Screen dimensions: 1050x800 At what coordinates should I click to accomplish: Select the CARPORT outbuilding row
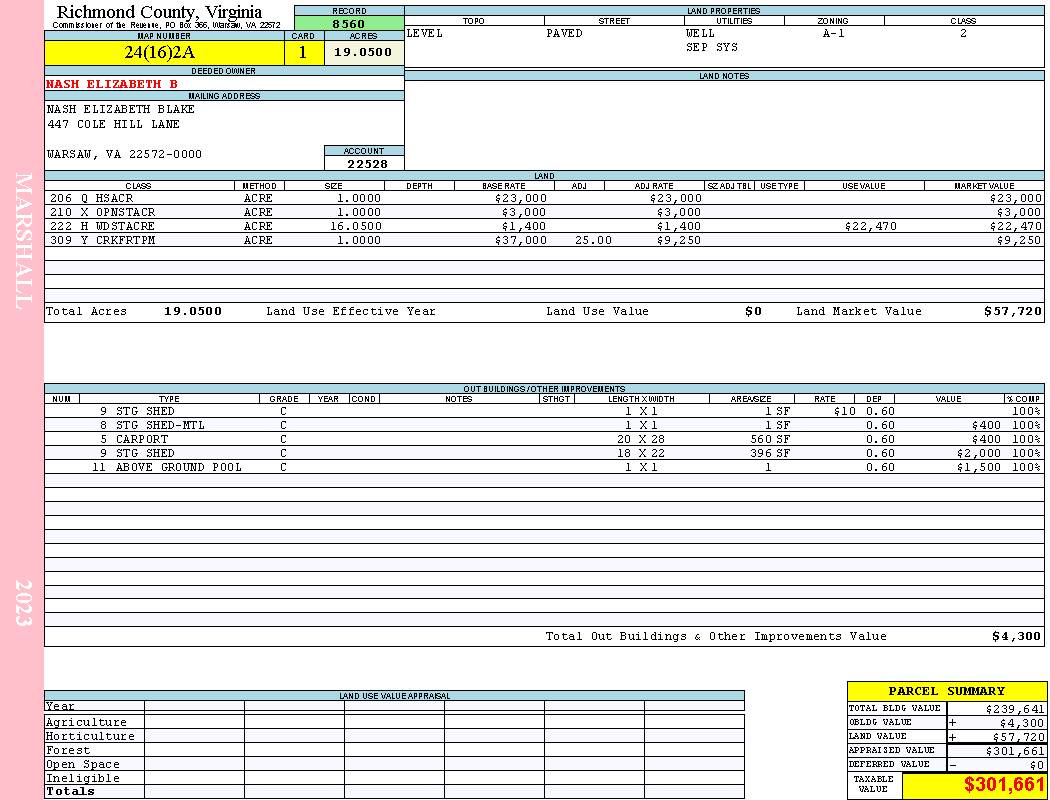[x=544, y=439]
